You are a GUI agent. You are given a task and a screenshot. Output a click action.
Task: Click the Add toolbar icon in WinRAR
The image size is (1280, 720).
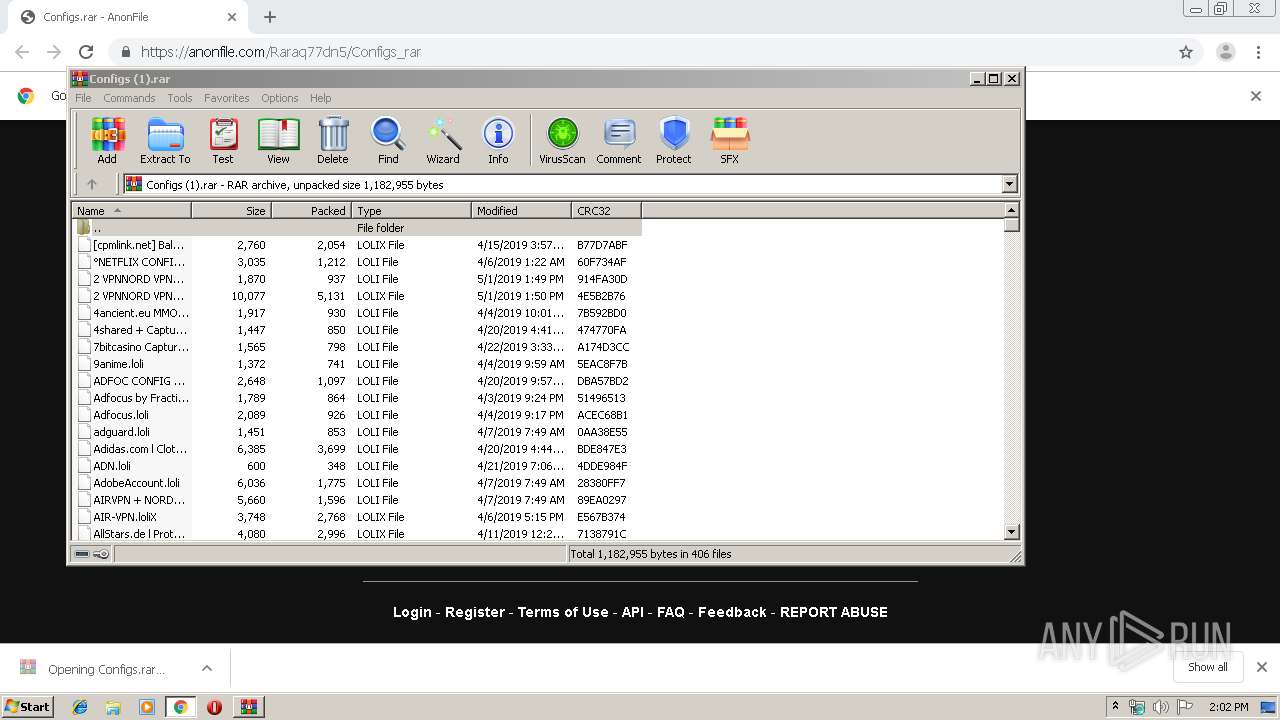[107, 140]
